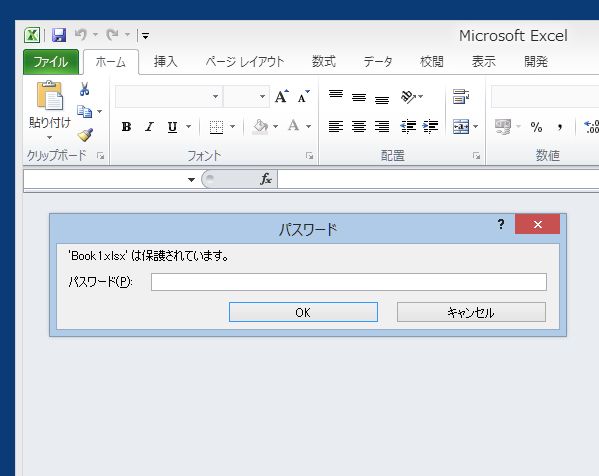This screenshot has height=476, width=599.
Task: Switch to the 挿入 tab
Action: coord(165,62)
